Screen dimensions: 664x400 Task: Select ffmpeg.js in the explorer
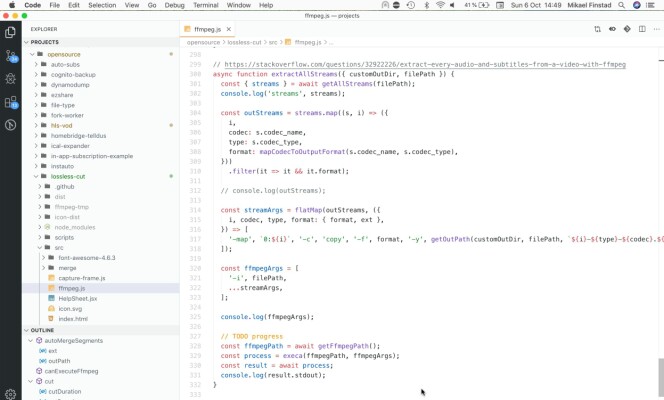(x=72, y=288)
